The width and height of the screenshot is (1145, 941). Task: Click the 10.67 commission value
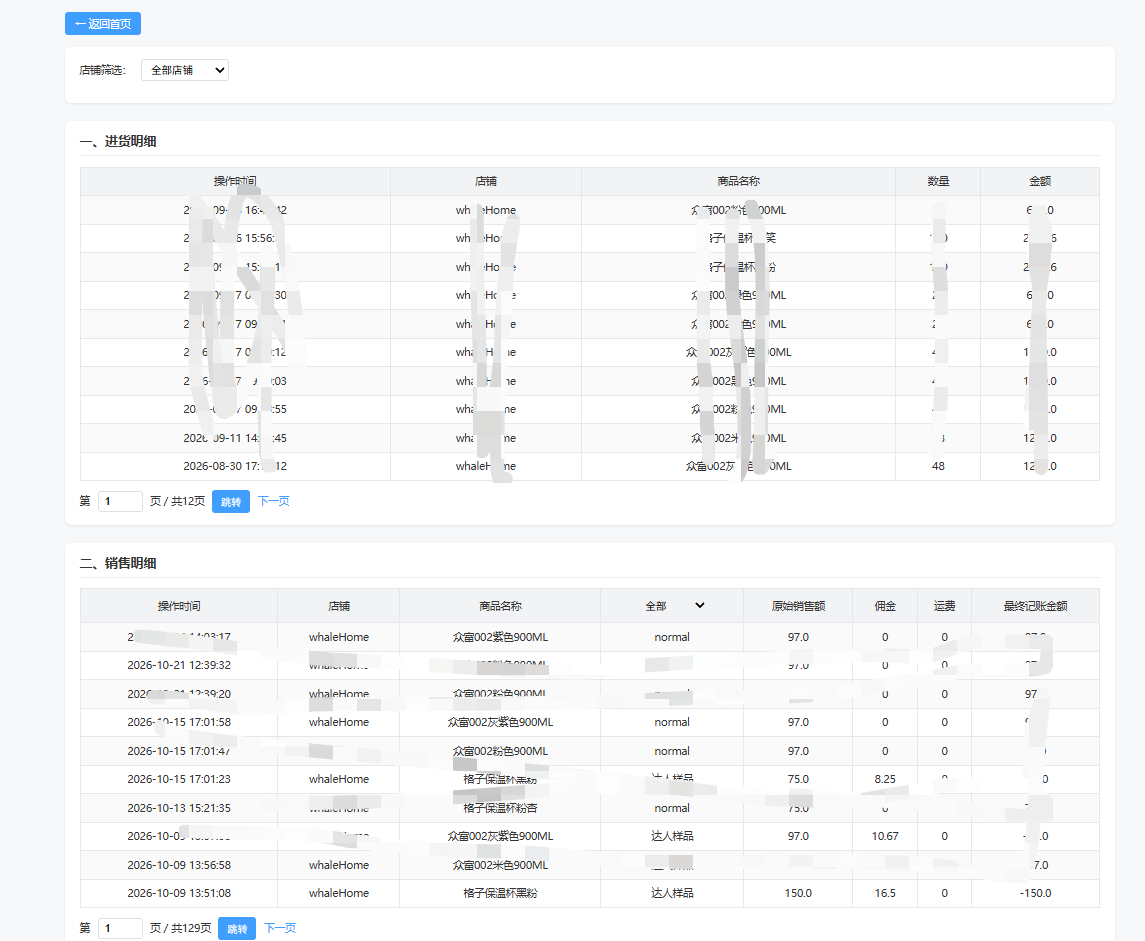point(885,837)
